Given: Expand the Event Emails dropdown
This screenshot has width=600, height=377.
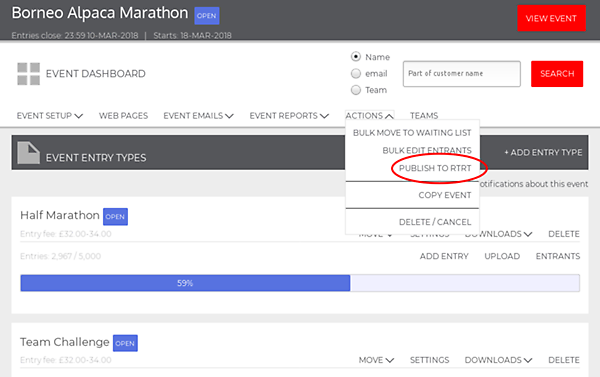Looking at the screenshot, I should pos(198,116).
